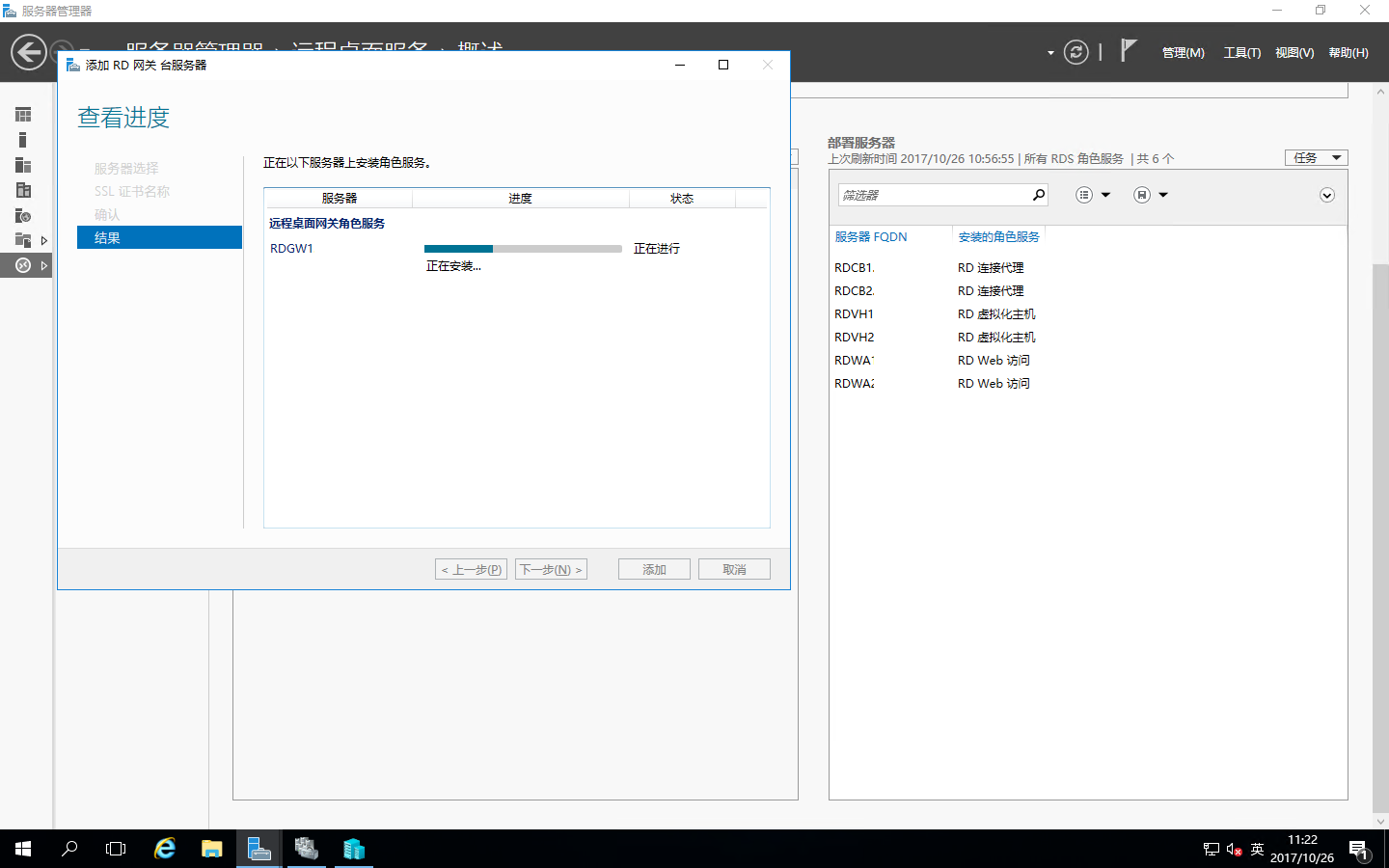Open the 管理(M) menu
Screen dimensions: 1389x868
click(1183, 53)
